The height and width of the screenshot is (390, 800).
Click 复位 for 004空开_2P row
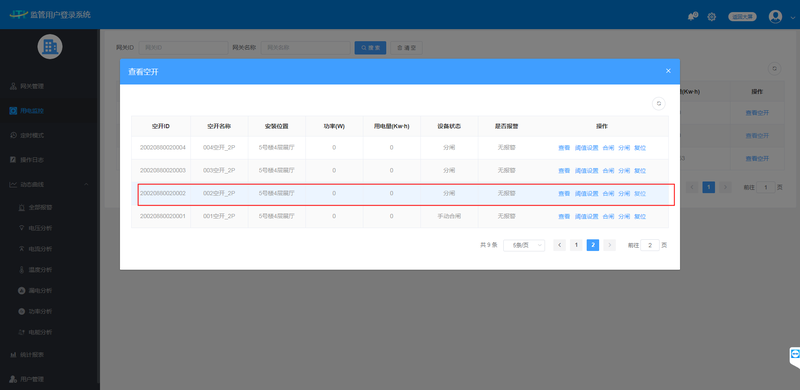[640, 148]
